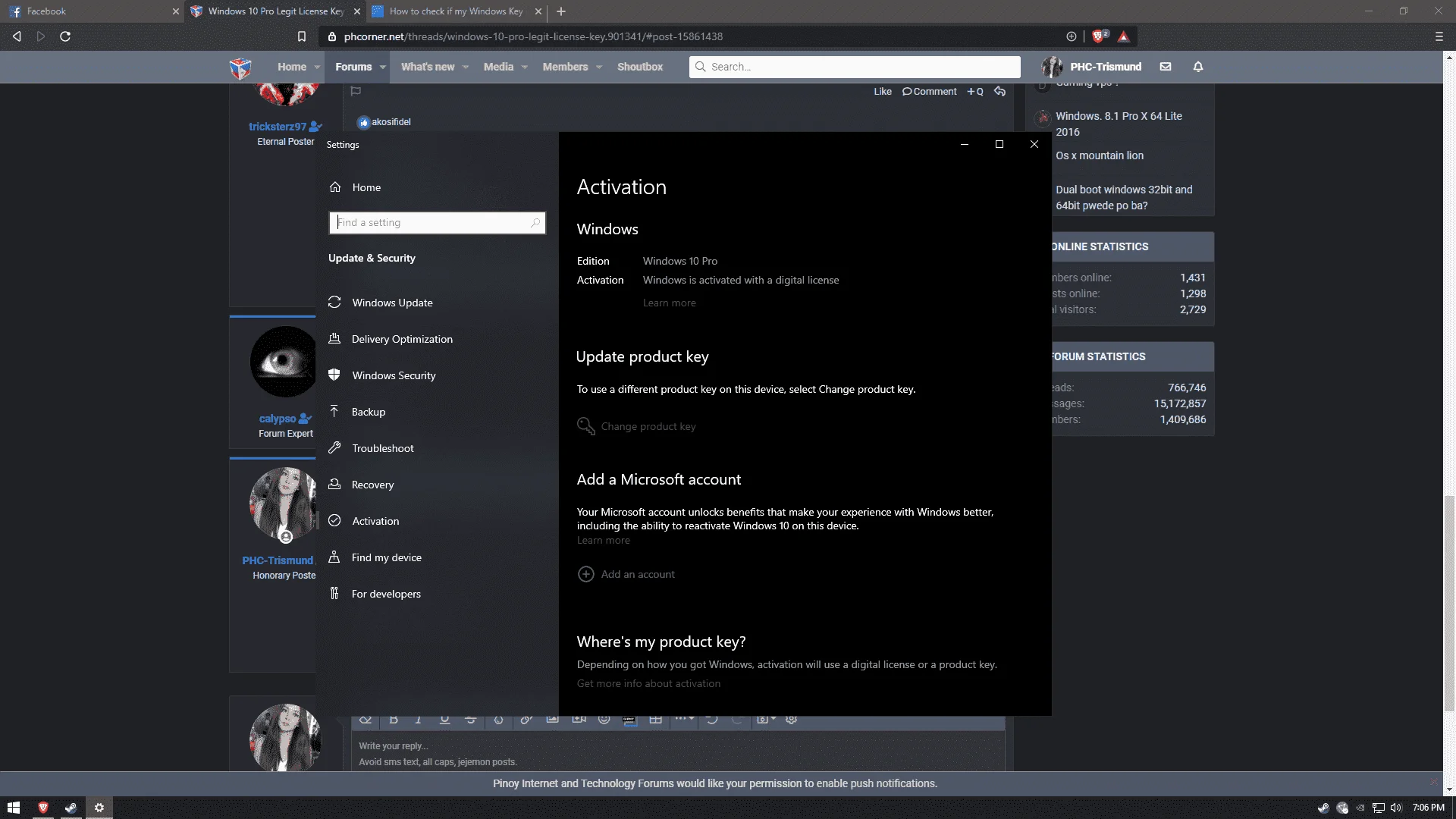
Task: Like the forum post
Action: tap(883, 91)
